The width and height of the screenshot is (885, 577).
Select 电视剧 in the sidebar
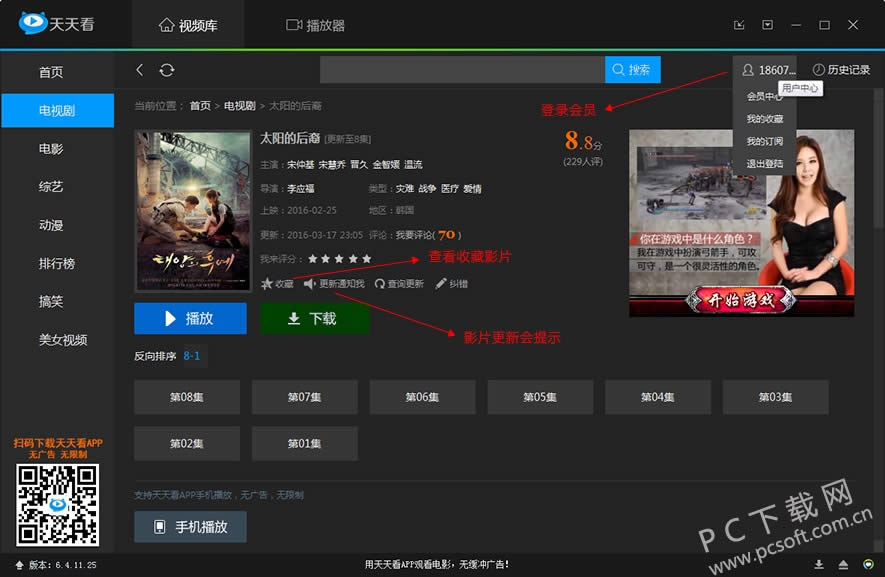57,111
